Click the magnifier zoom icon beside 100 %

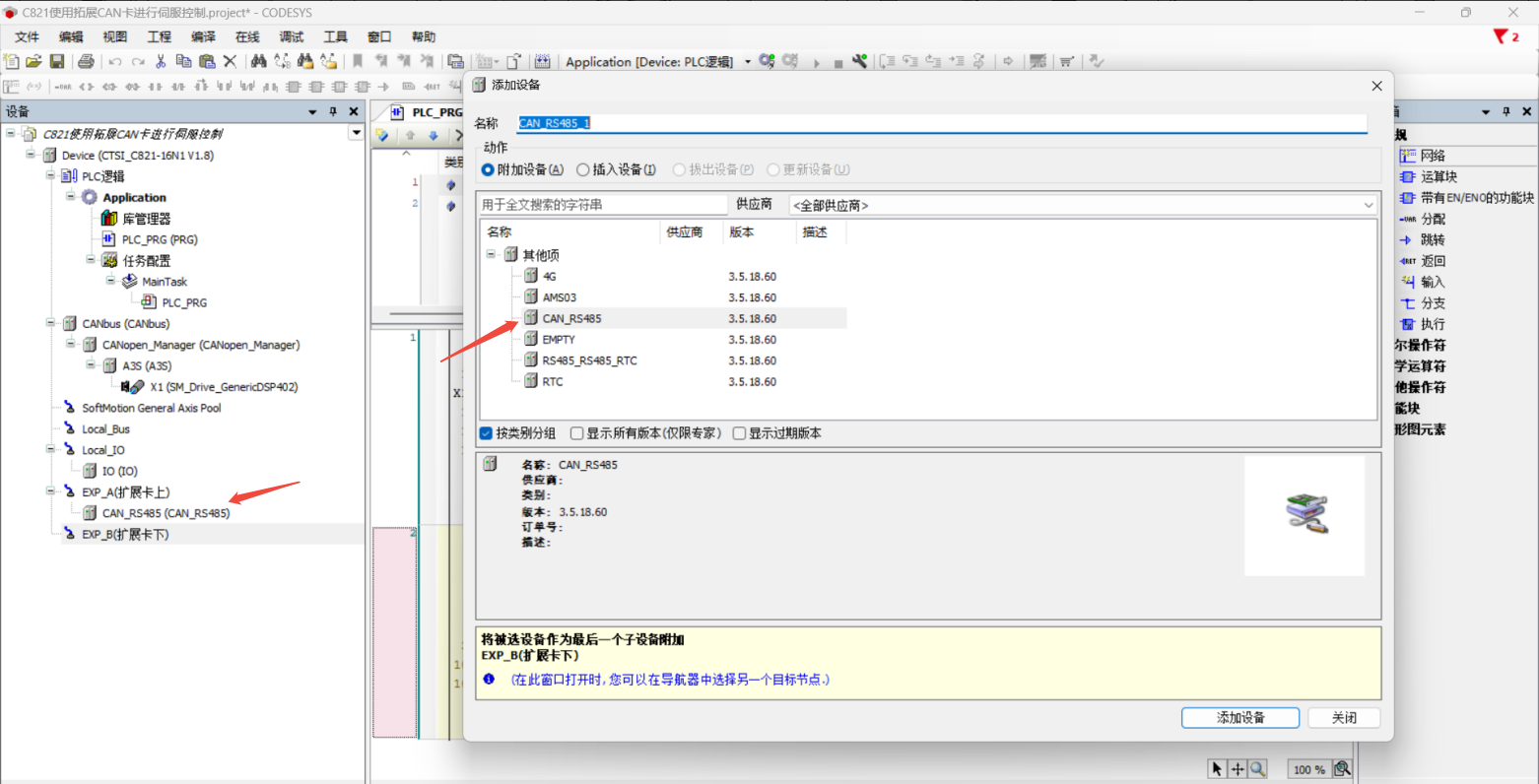[x=1342, y=769]
